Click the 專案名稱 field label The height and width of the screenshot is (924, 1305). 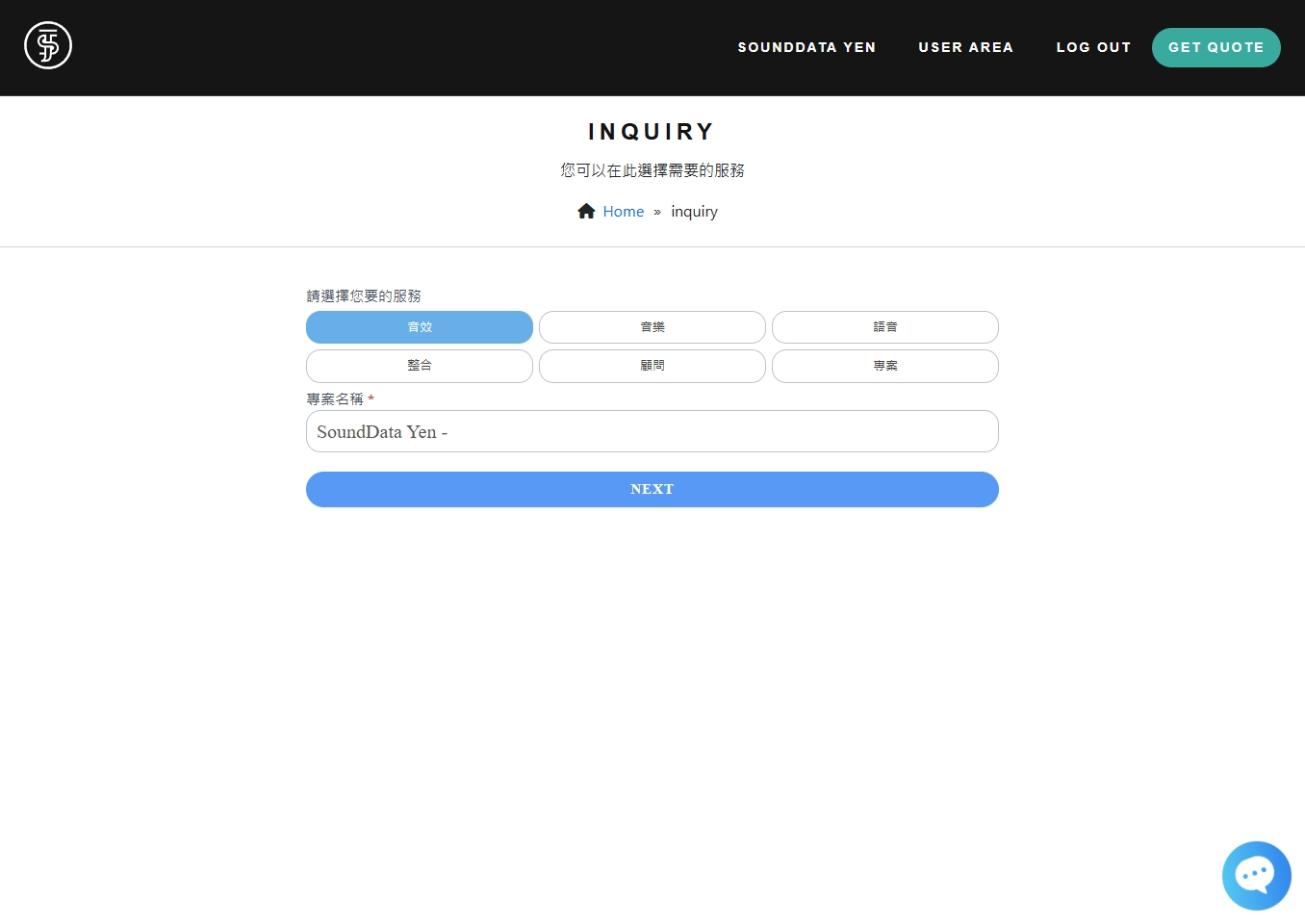click(x=335, y=398)
